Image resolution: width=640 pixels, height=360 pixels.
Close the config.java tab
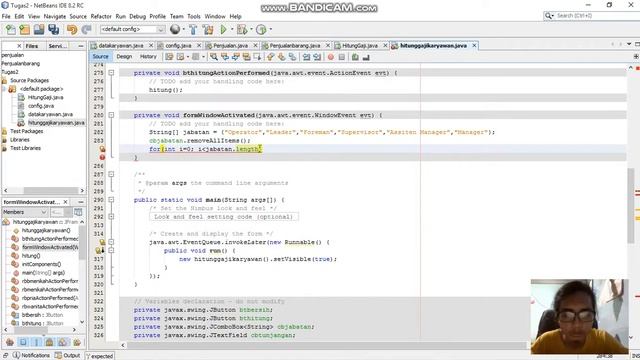point(199,46)
